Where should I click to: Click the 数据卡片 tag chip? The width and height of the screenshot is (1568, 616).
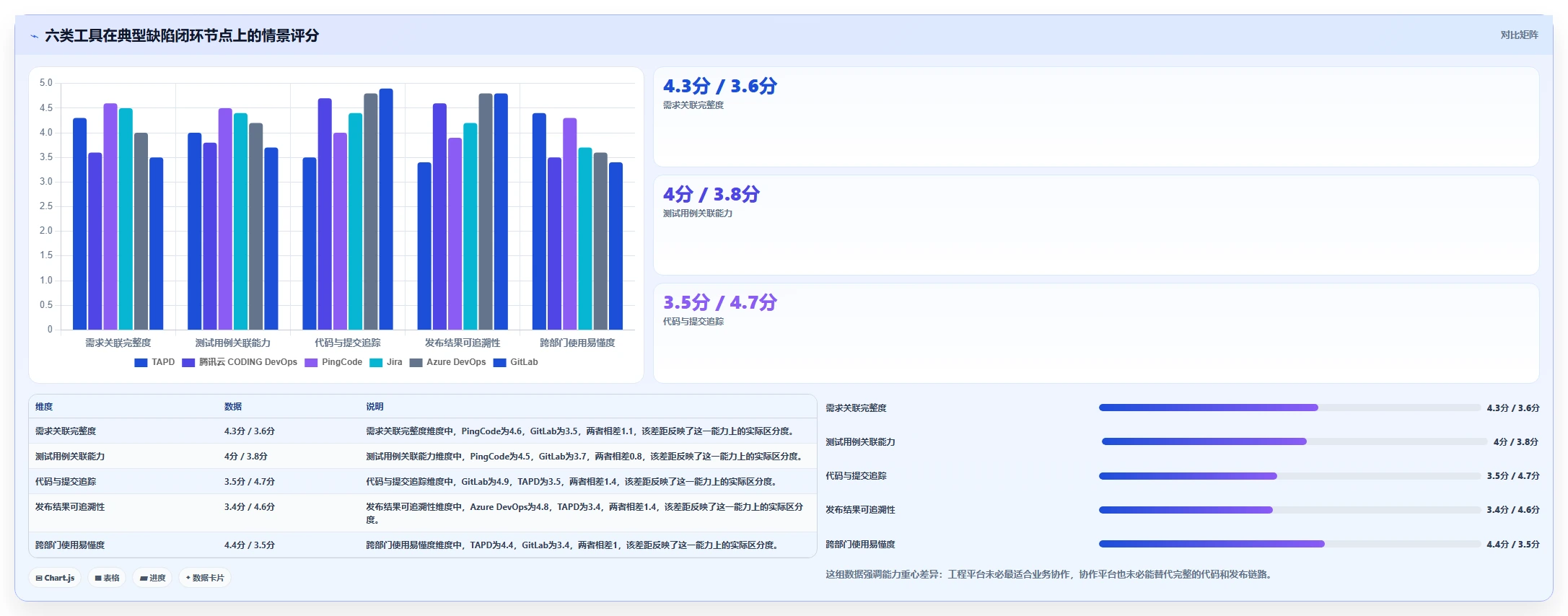(x=205, y=578)
